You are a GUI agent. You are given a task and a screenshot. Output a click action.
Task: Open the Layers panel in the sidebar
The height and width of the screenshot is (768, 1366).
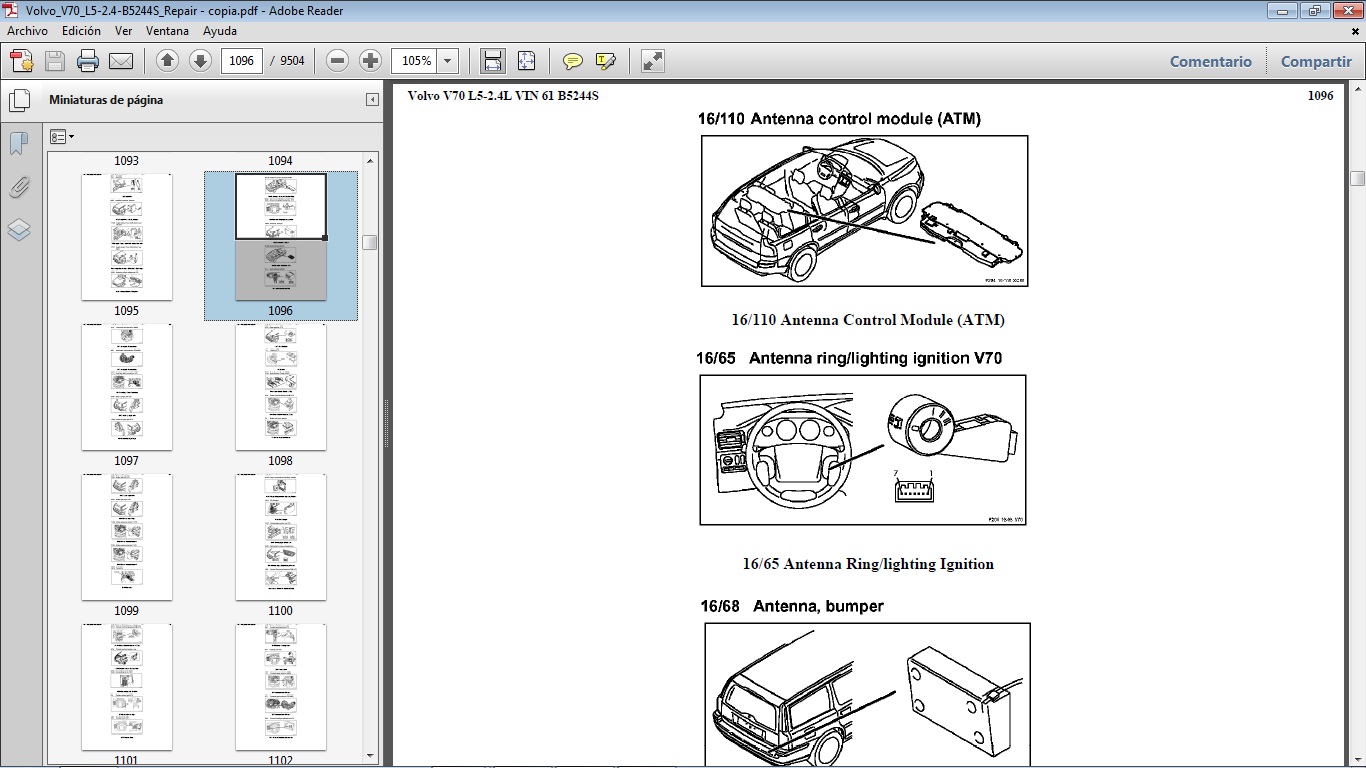pos(19,230)
